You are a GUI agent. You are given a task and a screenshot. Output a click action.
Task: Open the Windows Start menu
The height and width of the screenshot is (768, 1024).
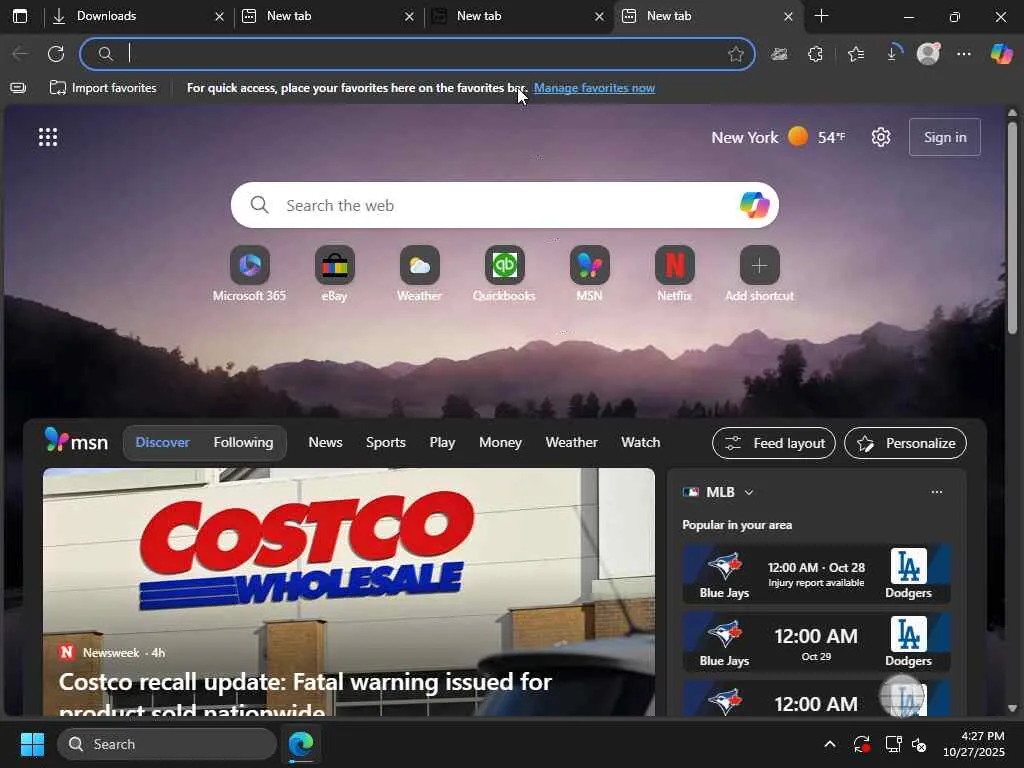(32, 744)
